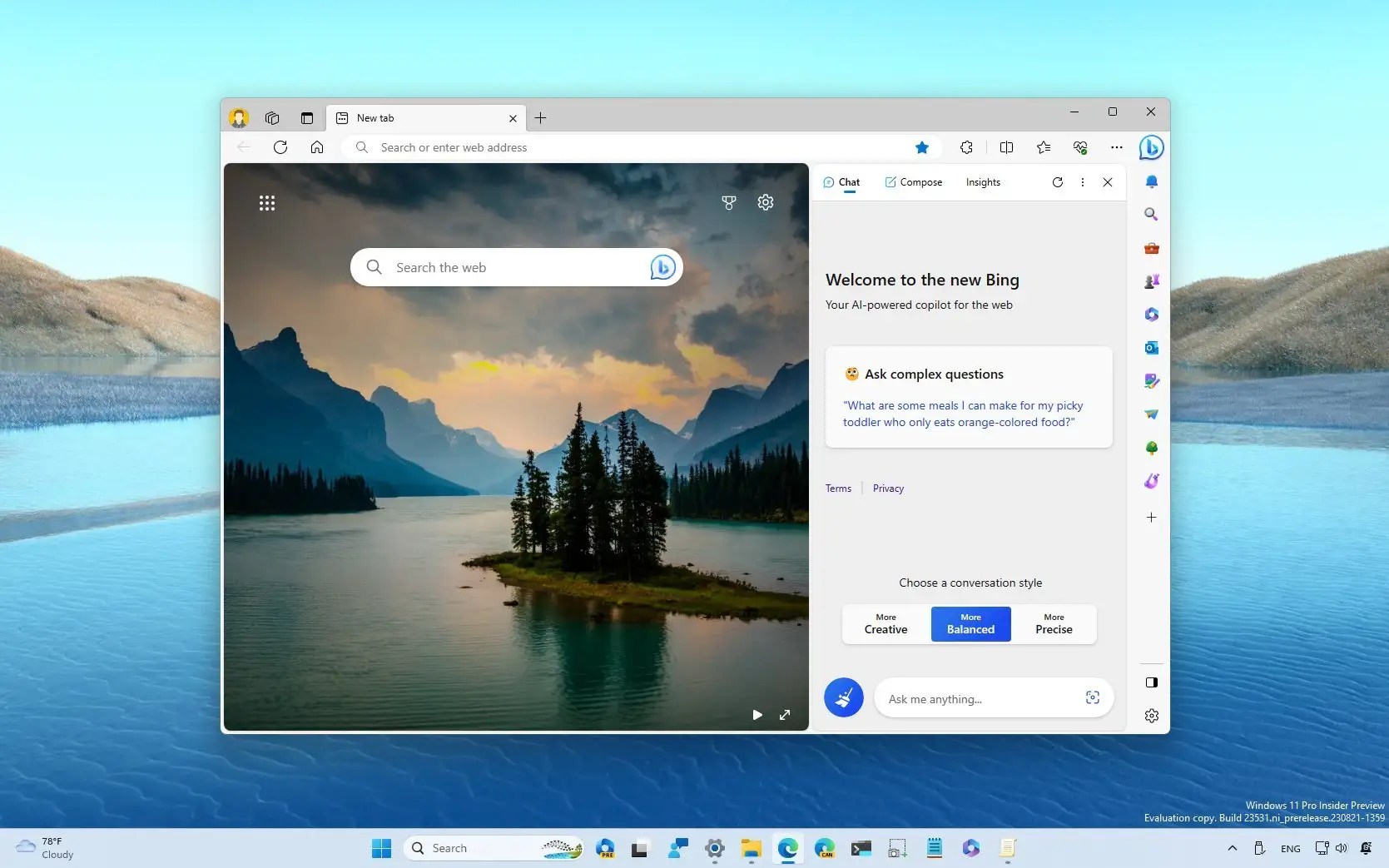This screenshot has width=1389, height=868.
Task: Open the Bing Copilot sidebar icon
Action: point(1151,147)
